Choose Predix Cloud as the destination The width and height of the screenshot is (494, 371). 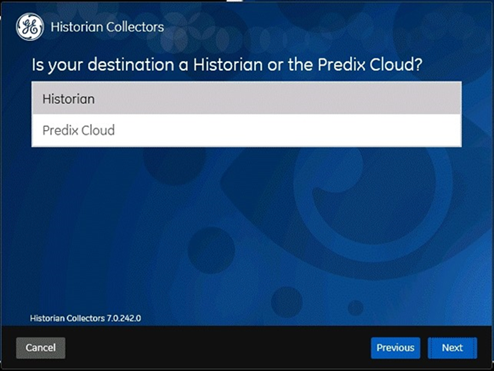(x=246, y=130)
